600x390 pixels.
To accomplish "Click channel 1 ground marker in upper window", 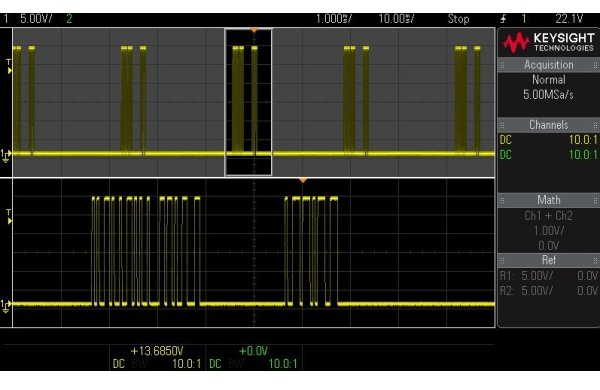I will (6, 155).
